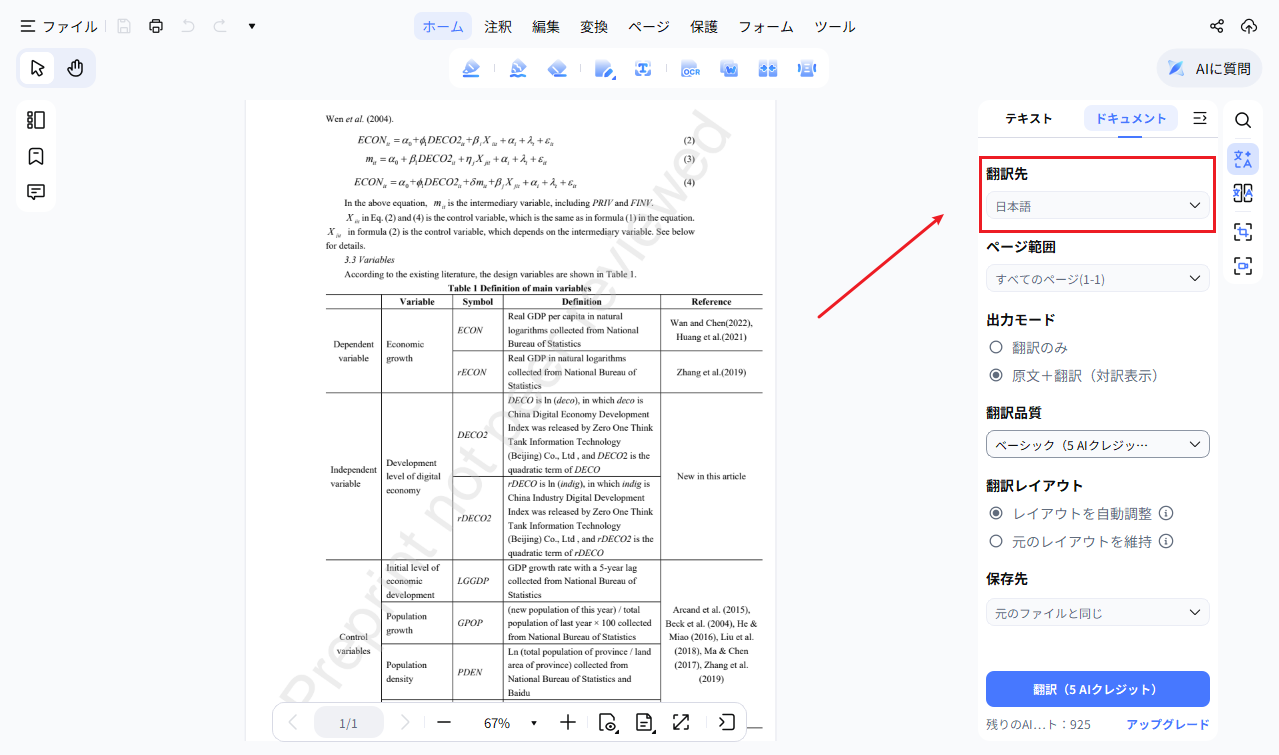The height and width of the screenshot is (755, 1279).
Task: Switch to the テキスト translation tab
Action: point(1029,118)
